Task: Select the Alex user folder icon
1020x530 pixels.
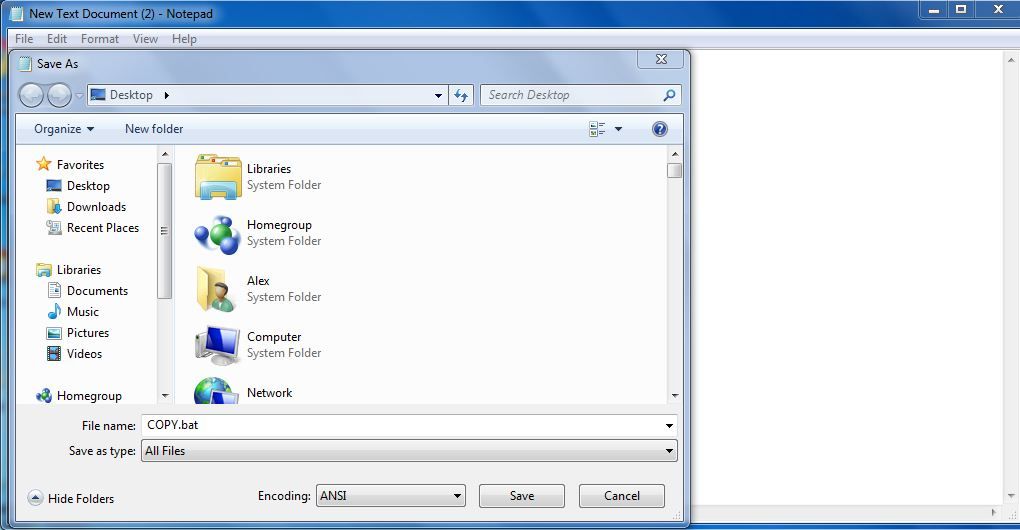Action: [217, 289]
